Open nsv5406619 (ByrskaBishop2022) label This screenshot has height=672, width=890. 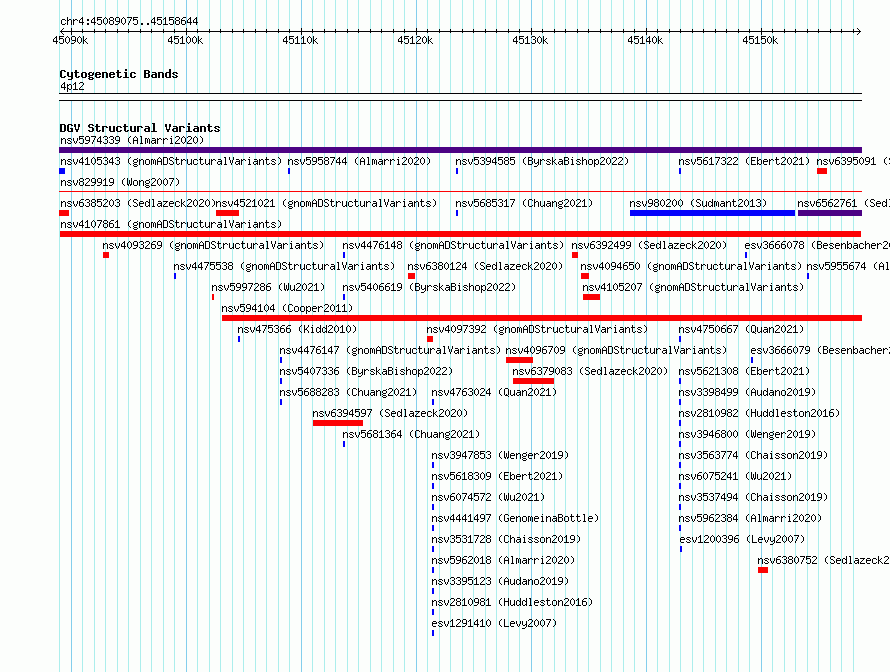(x=429, y=287)
